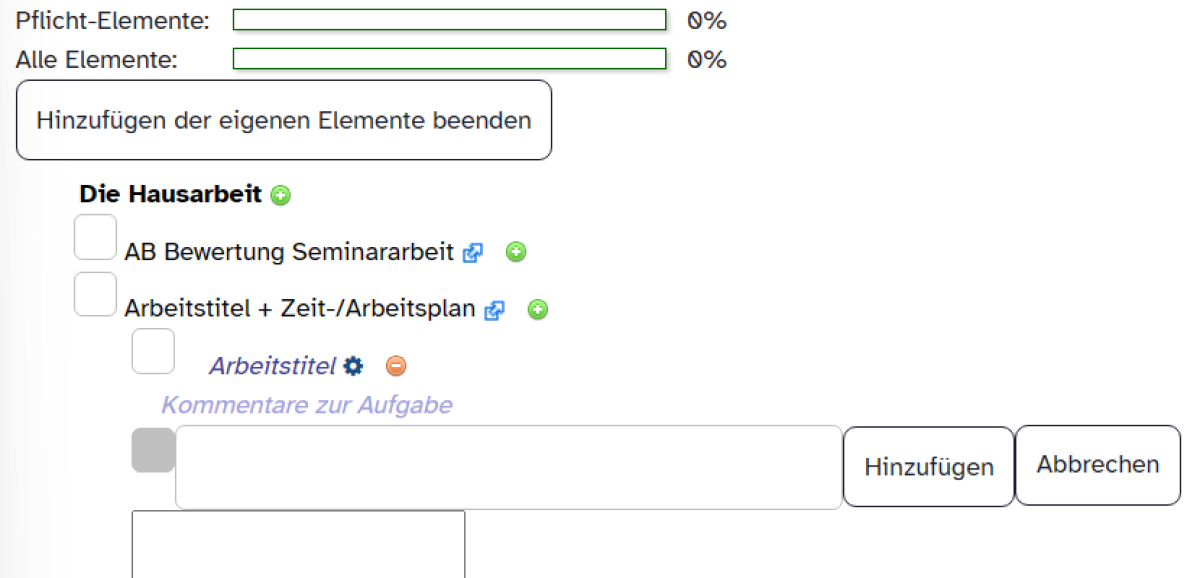Screen dimensions: 1200x578
Task: Focus the new element text input field
Action: 508,467
